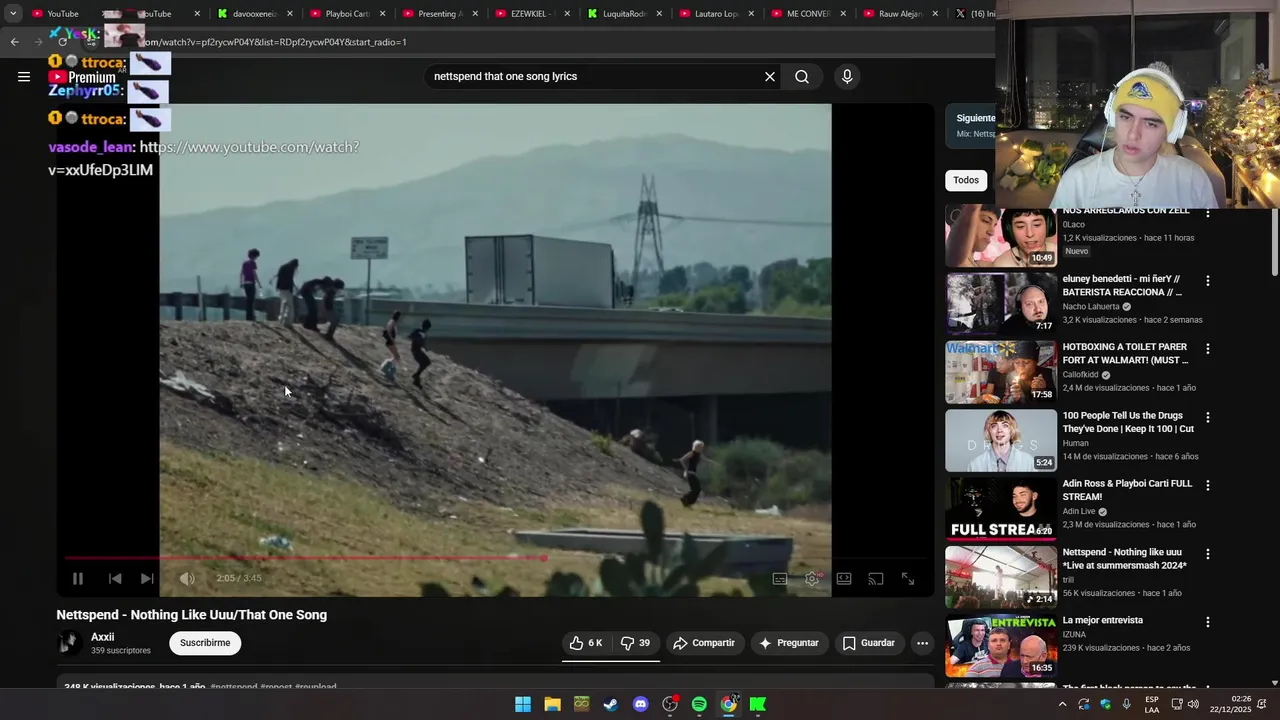The width and height of the screenshot is (1280, 720).
Task: Open Chrome from the taskbar
Action: coord(729,704)
